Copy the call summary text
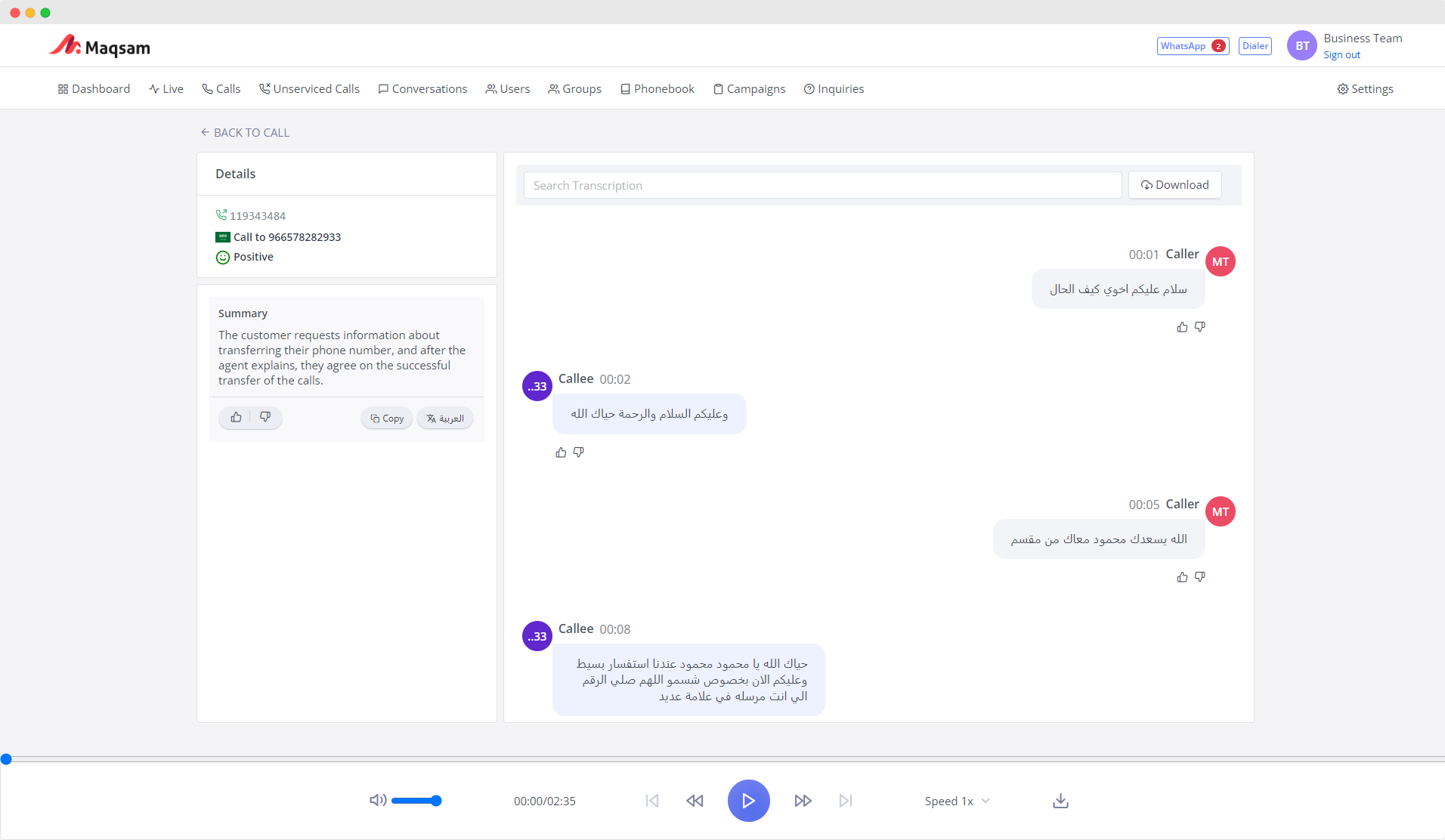 [x=386, y=418]
